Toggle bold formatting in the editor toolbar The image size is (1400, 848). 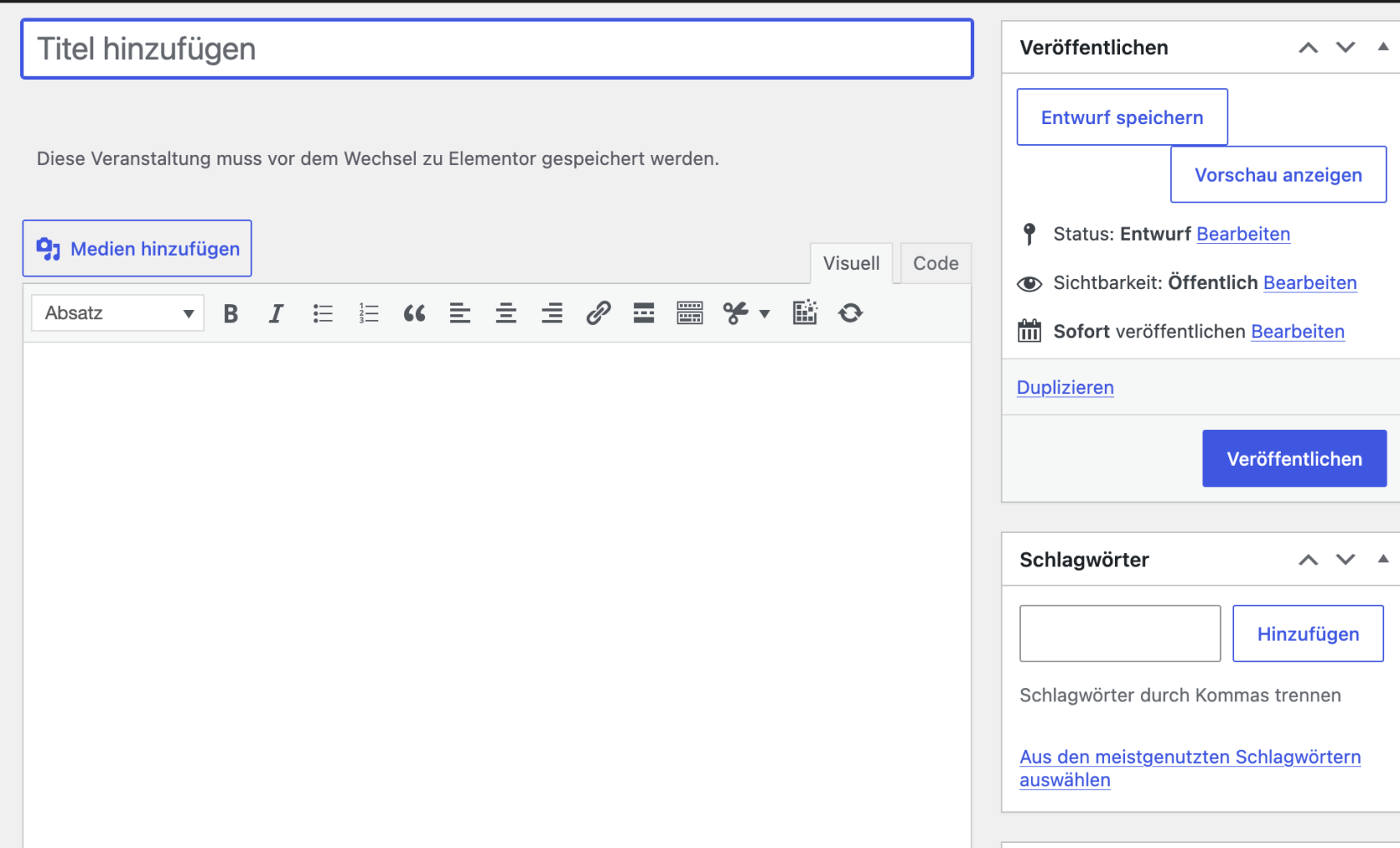[x=231, y=313]
